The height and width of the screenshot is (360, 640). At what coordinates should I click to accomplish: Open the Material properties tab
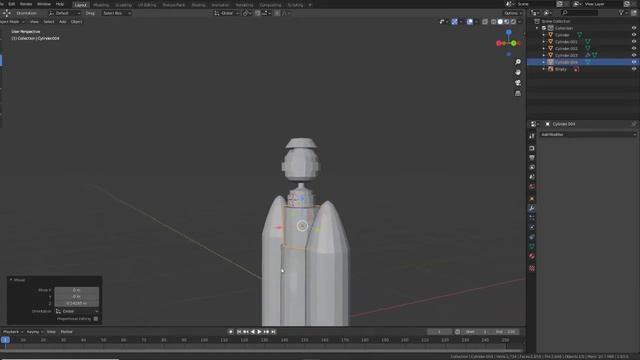(x=531, y=256)
